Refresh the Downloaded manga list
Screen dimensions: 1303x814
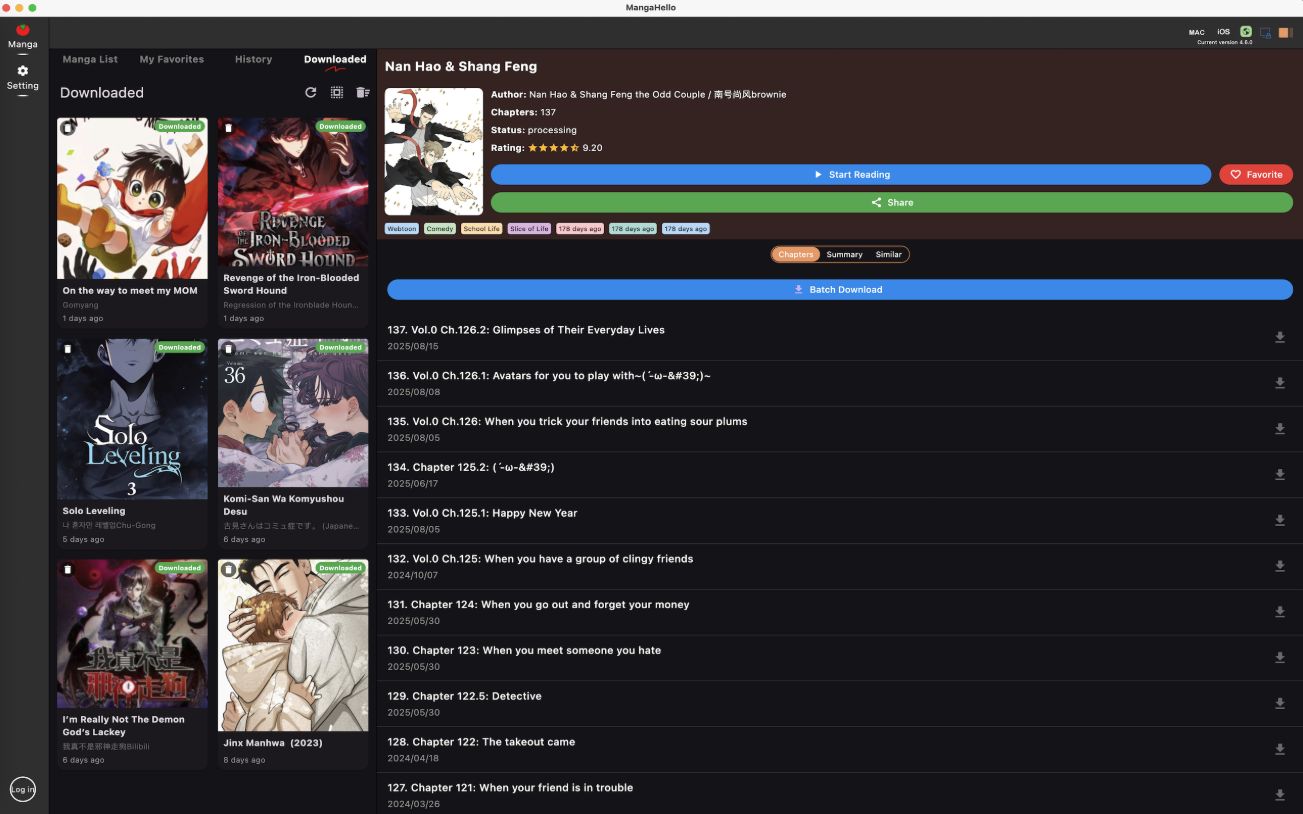[311, 92]
